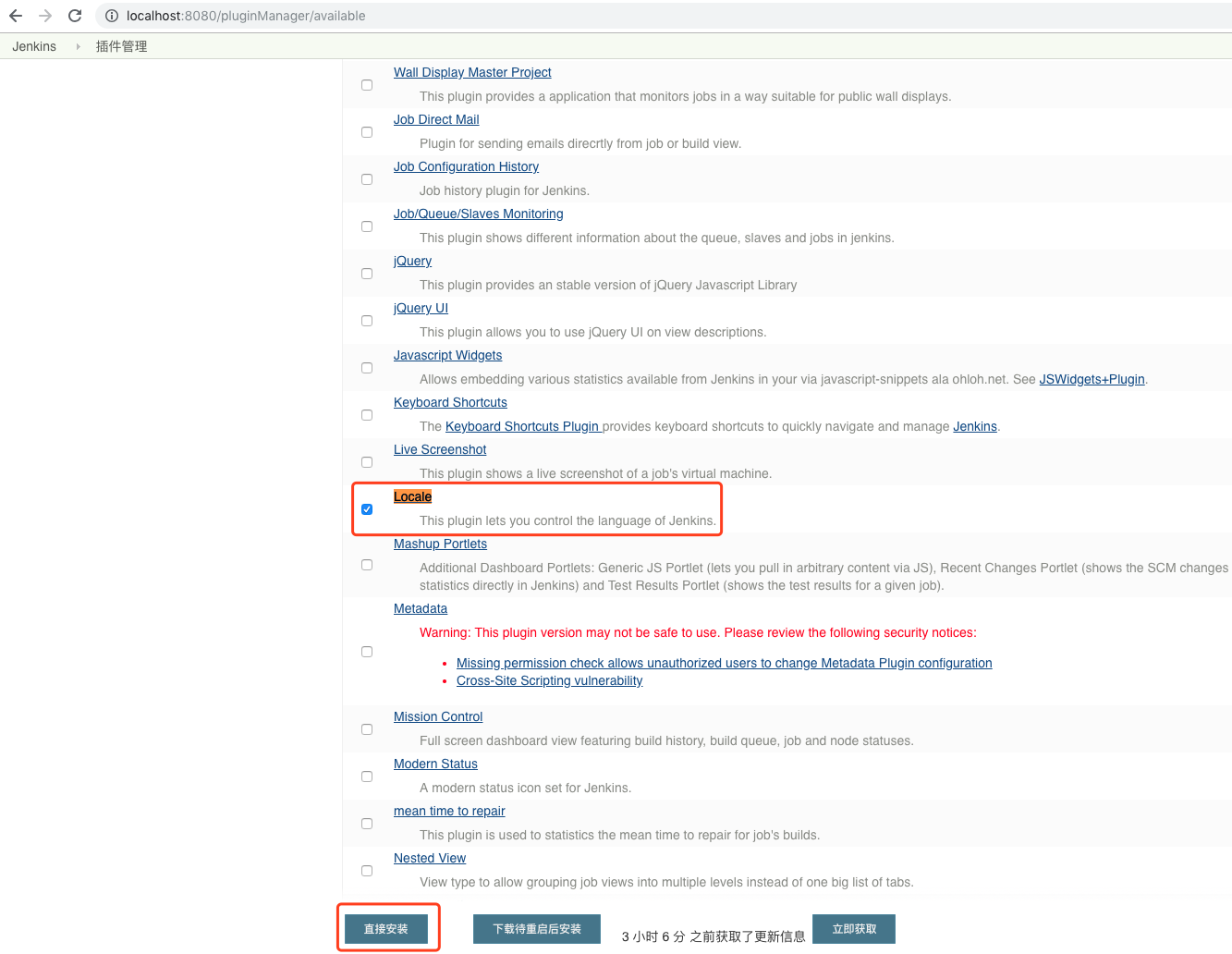Image resolution: width=1232 pixels, height=954 pixels.
Task: Check the Job Direct Mail checkbox
Action: pos(367,132)
